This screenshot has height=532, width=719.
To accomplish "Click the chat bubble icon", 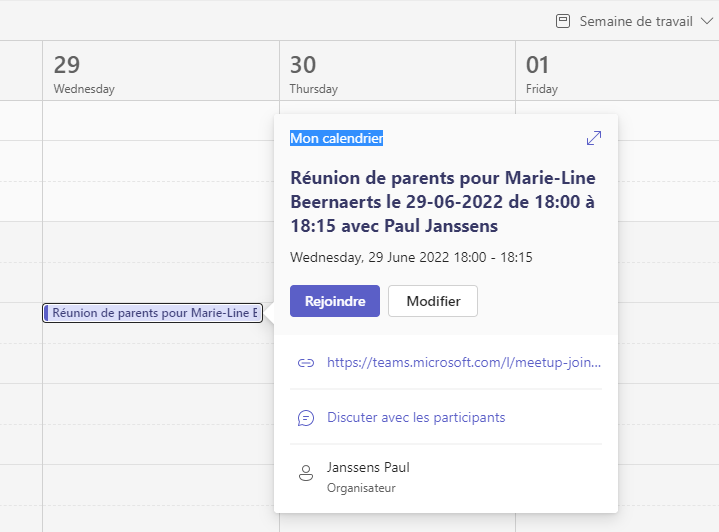I will pos(306,418).
